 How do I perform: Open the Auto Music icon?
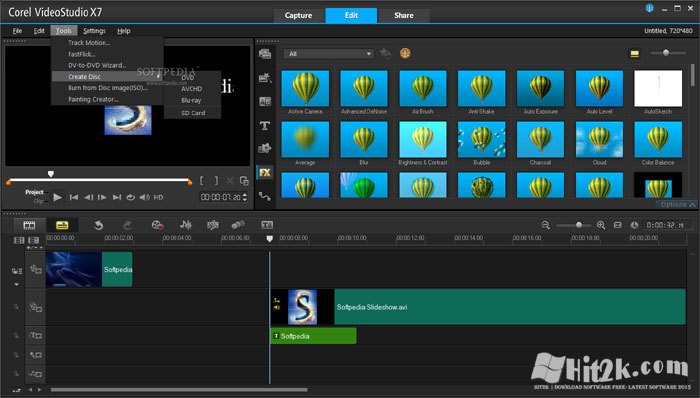coord(212,225)
